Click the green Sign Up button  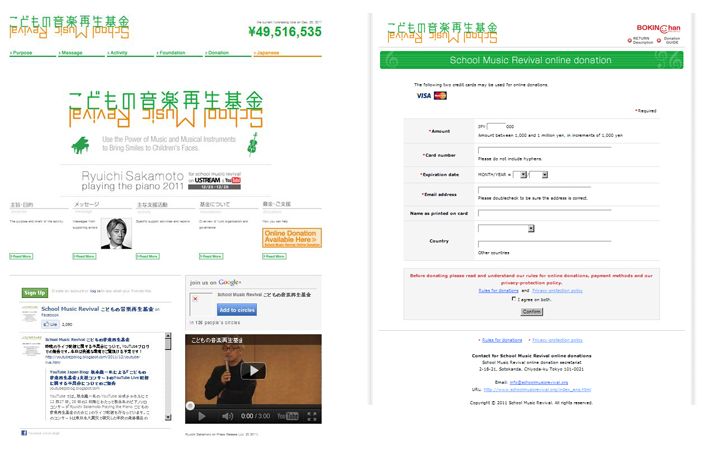[35, 293]
